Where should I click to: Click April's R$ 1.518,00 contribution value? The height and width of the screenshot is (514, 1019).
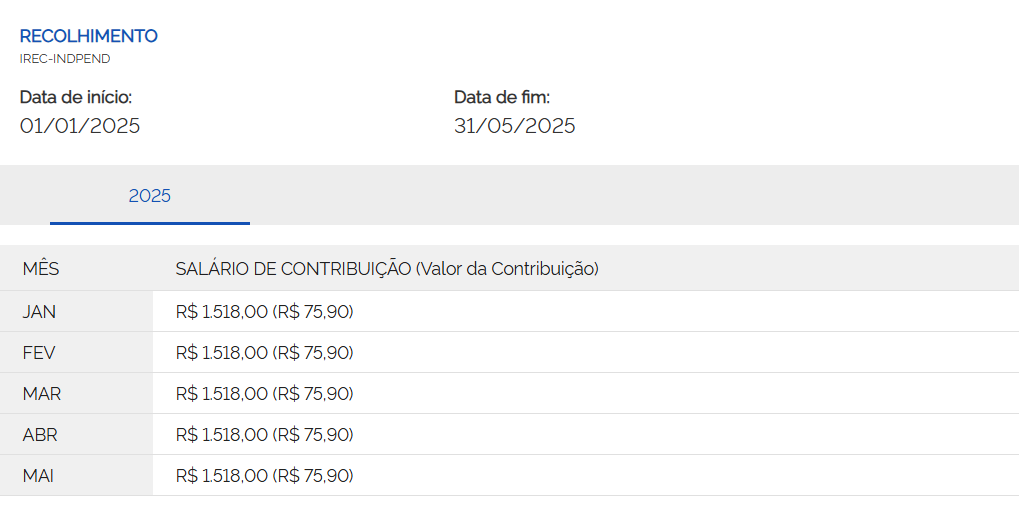click(x=222, y=435)
